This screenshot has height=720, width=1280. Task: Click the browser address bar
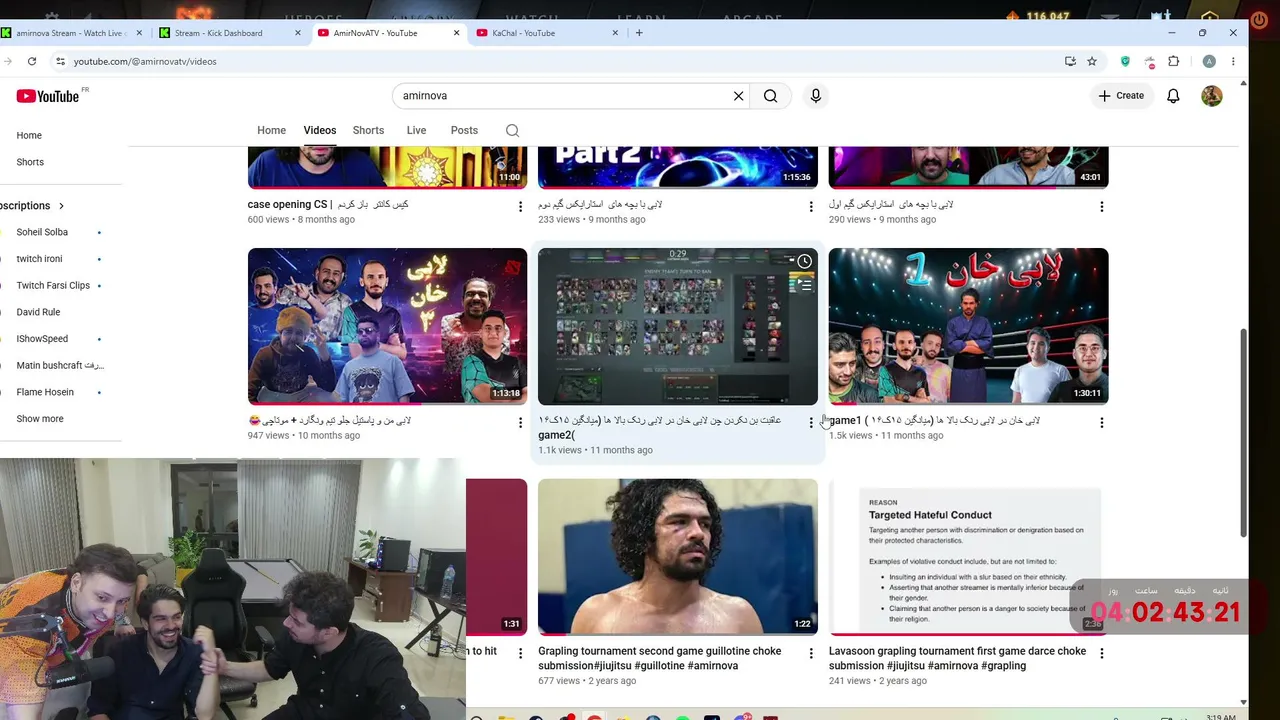560,61
